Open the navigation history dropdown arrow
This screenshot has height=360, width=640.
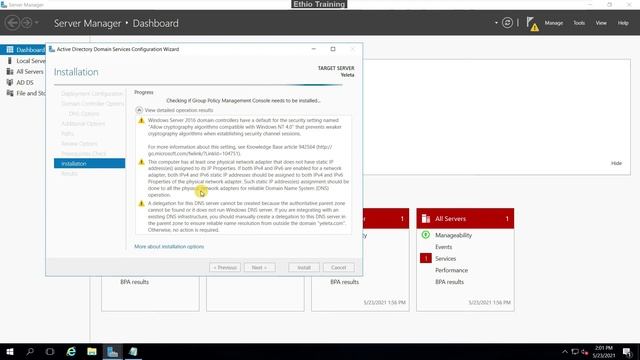(37, 23)
